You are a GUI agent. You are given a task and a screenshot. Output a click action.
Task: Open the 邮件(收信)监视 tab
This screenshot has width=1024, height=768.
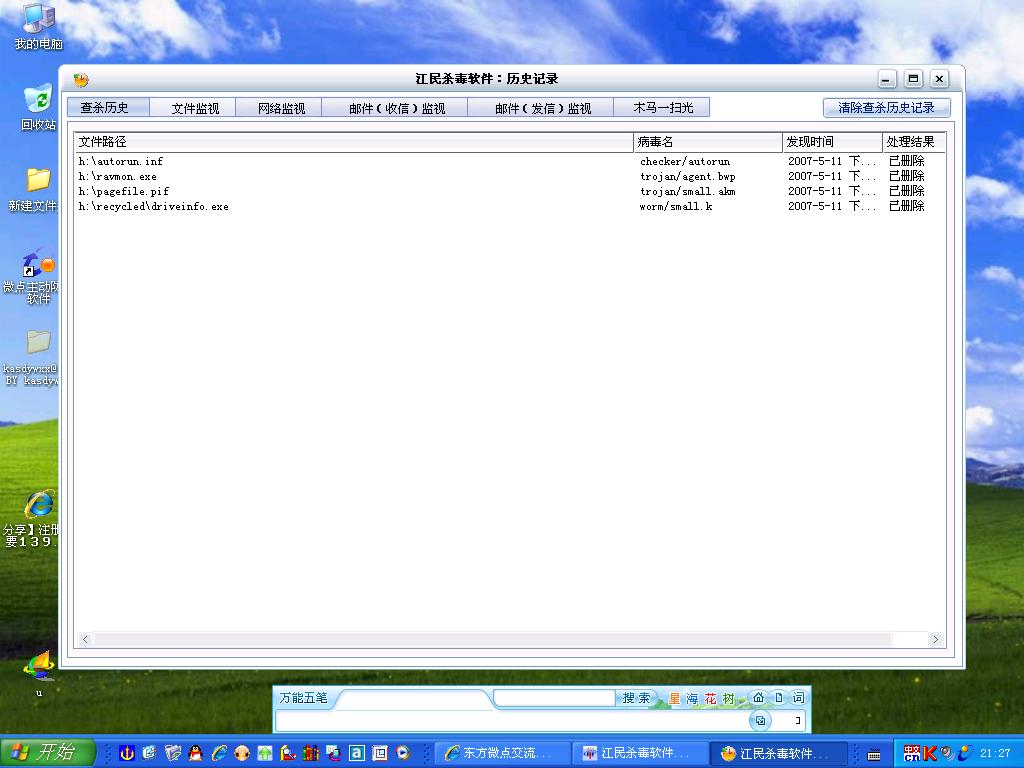point(395,108)
